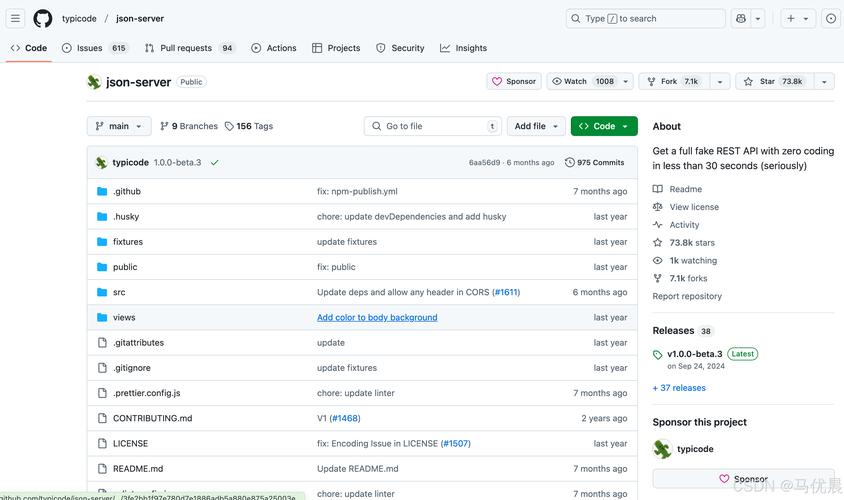Image resolution: width=844 pixels, height=500 pixels.
Task: Open the green Code dropdown
Action: pyautogui.click(x=604, y=126)
